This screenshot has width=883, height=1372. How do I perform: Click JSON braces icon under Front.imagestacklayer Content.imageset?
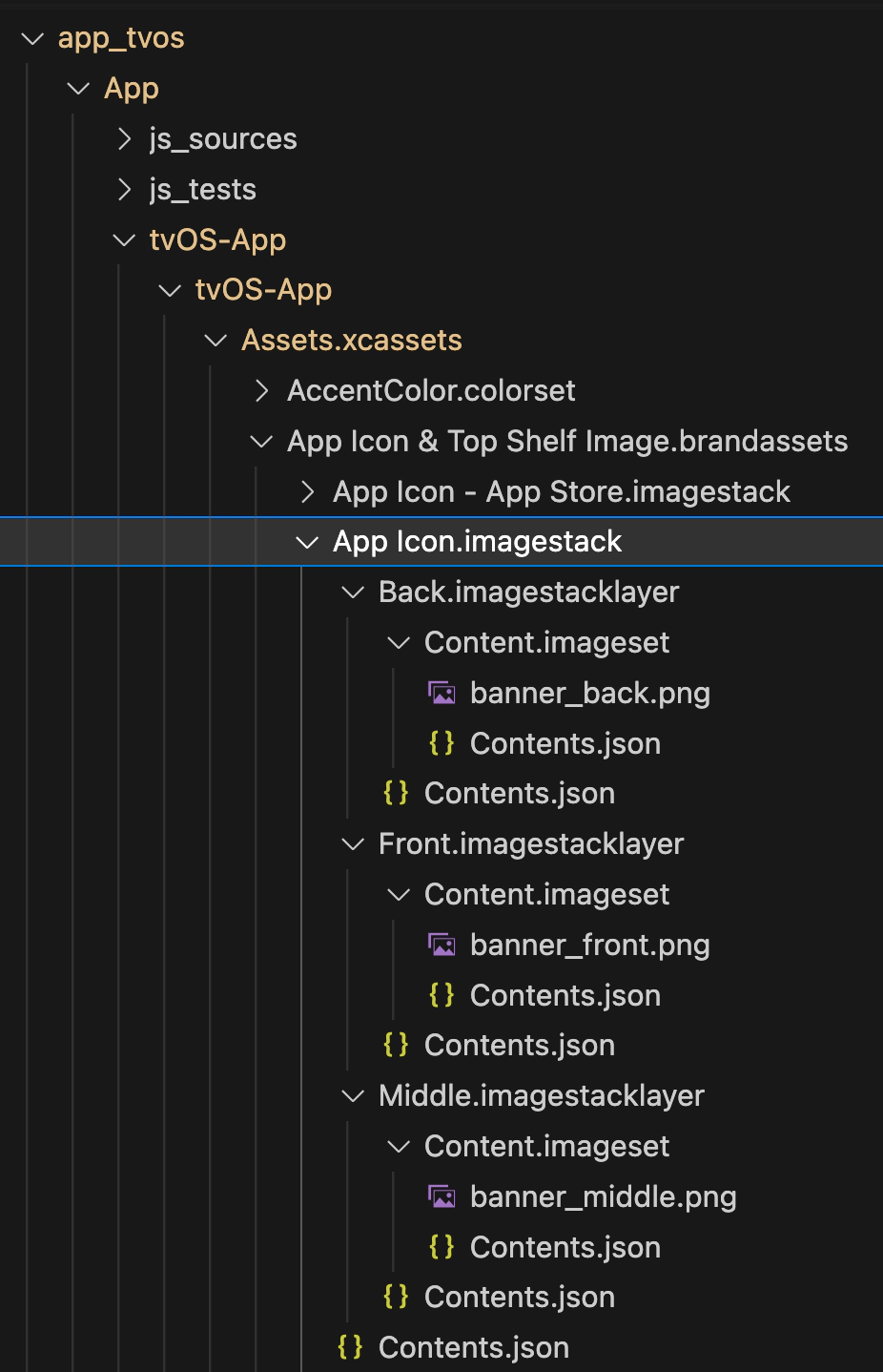441,995
